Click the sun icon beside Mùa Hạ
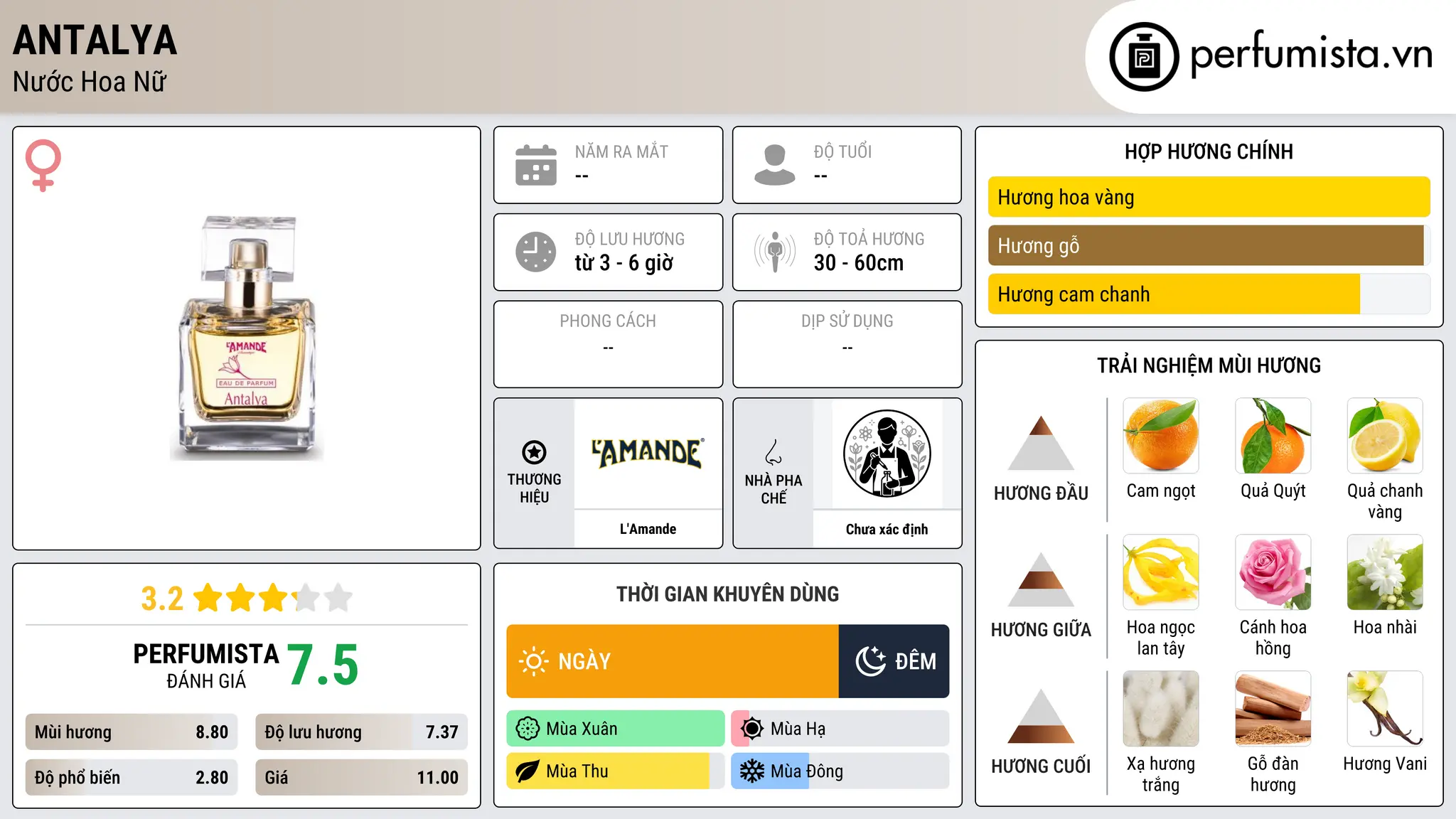 click(x=752, y=729)
